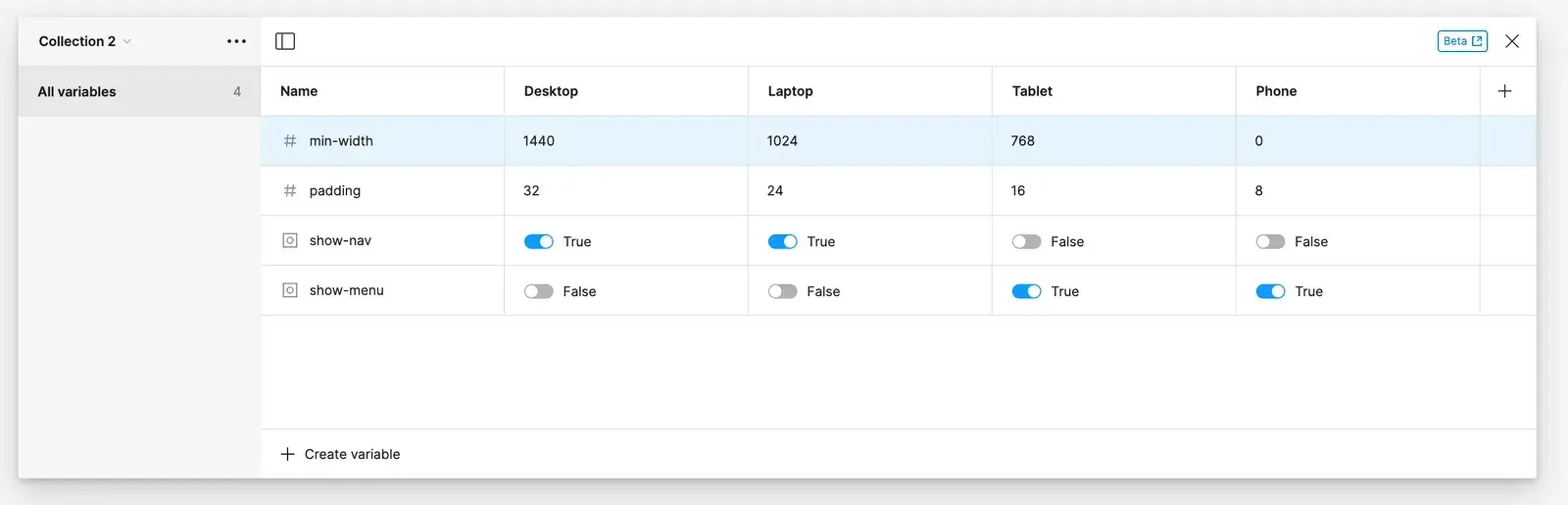Click the Tablet mode column header
This screenshot has height=505, width=1568.
[1114, 91]
